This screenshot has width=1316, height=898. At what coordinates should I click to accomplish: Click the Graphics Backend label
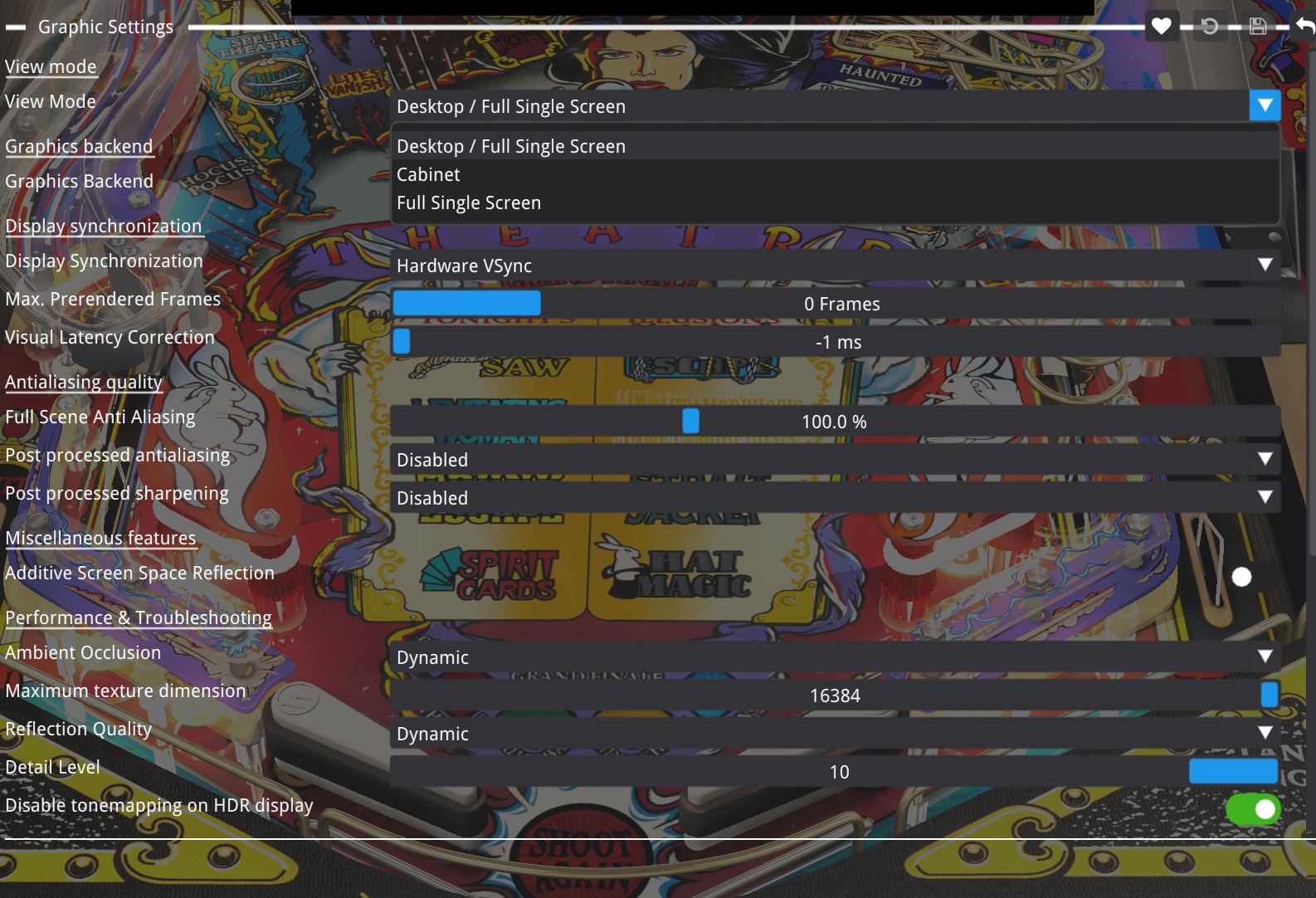click(x=80, y=181)
